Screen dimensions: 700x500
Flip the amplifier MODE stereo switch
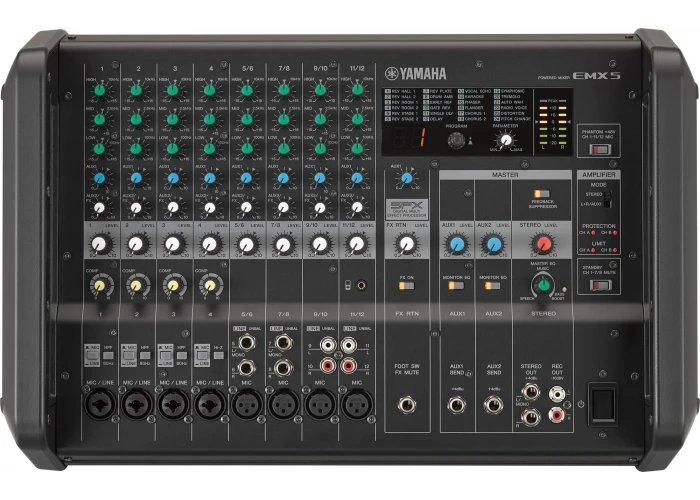pos(607,199)
